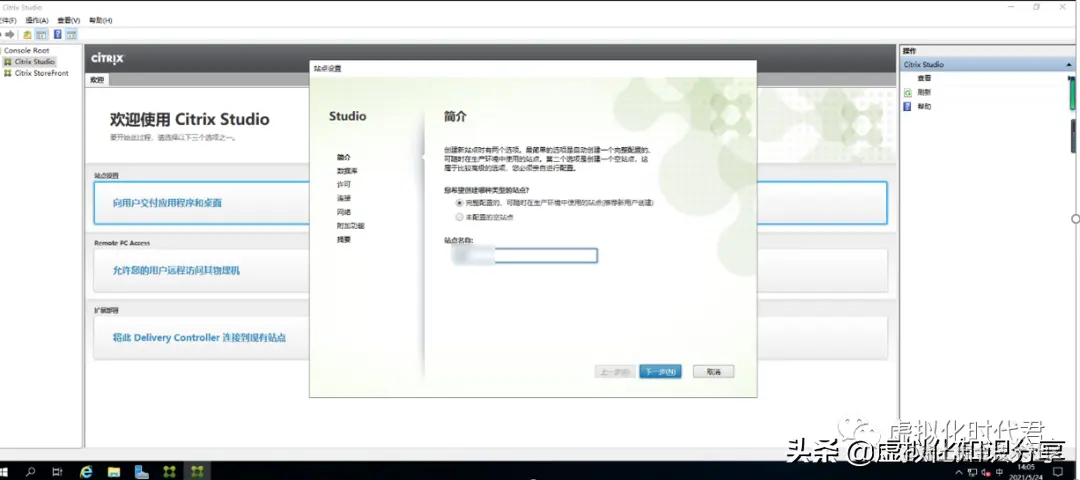Open the 查看(V) menu
The height and width of the screenshot is (480, 1080).
pyautogui.click(x=68, y=21)
